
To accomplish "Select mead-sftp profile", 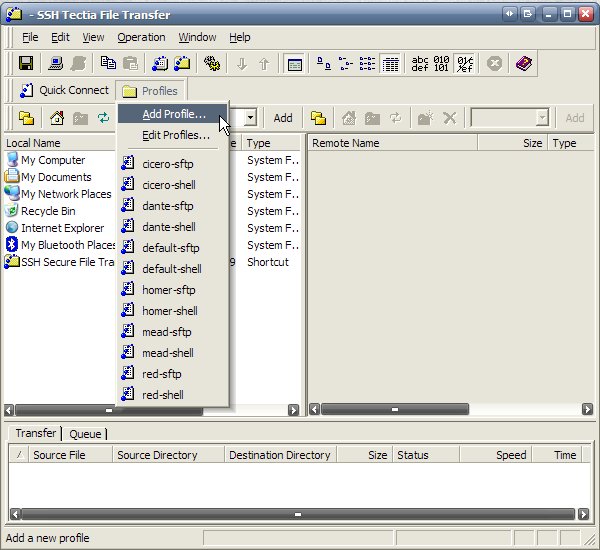I will tap(172, 332).
